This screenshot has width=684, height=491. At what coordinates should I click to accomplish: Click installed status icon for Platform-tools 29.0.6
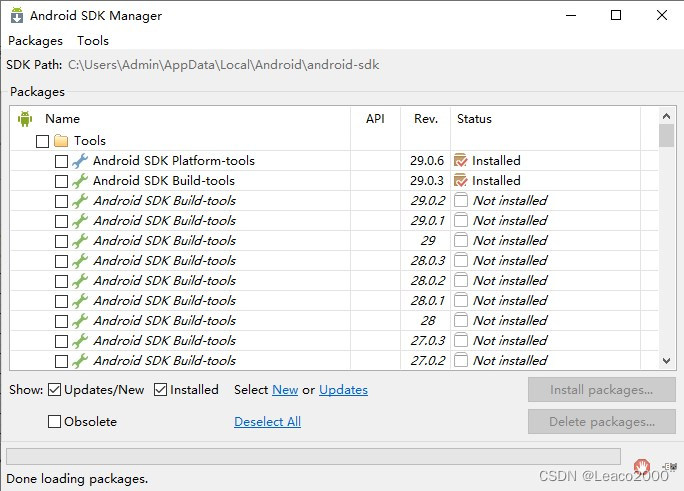point(461,160)
